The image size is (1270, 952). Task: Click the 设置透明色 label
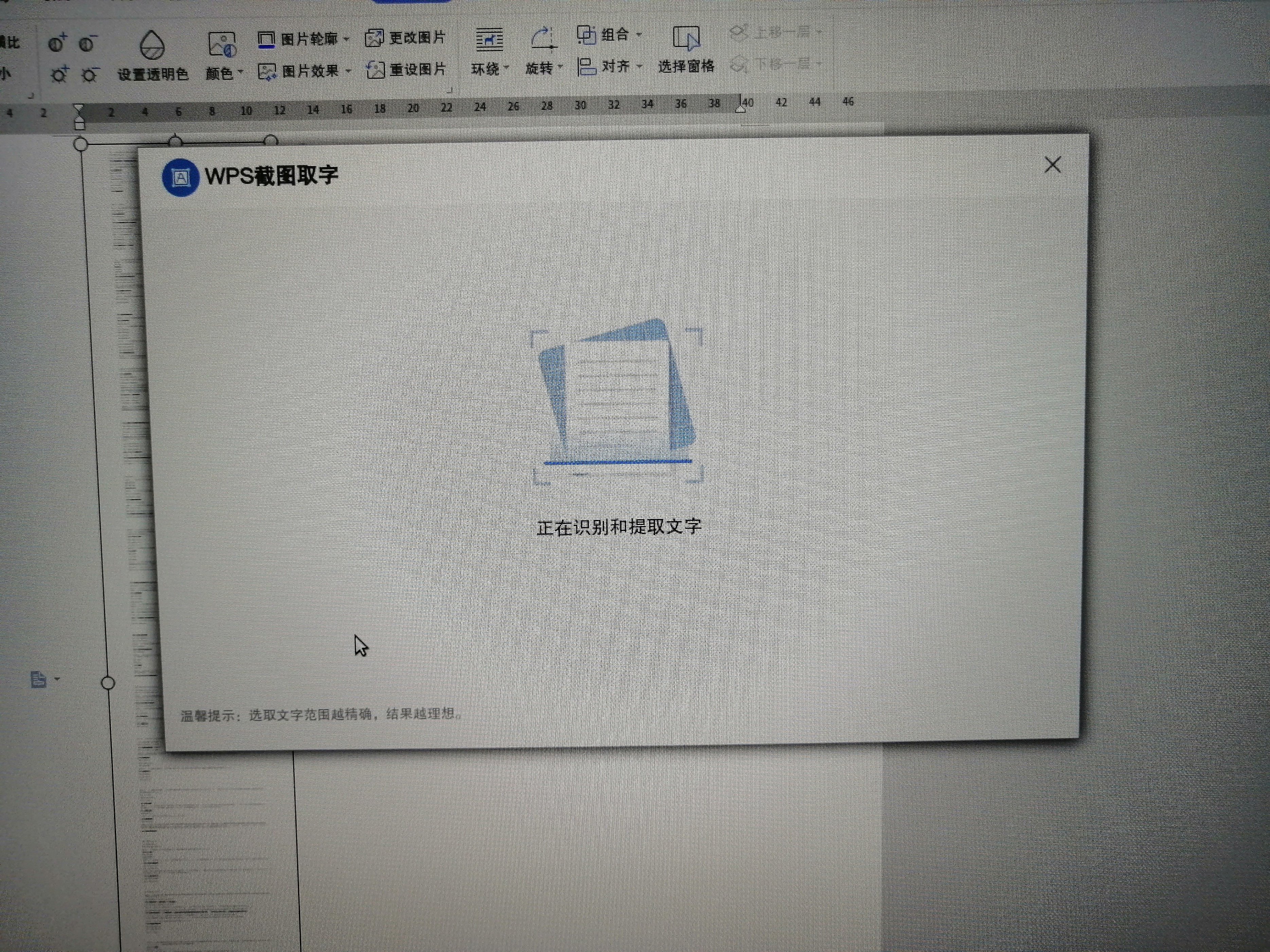tap(153, 75)
